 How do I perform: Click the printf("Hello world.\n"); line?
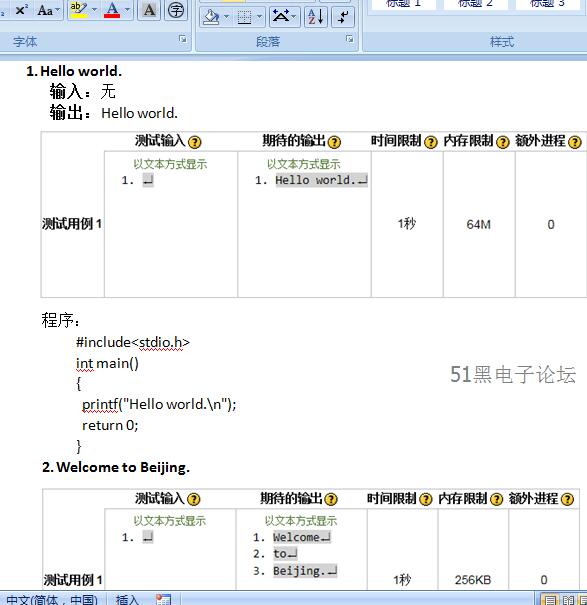[159, 404]
